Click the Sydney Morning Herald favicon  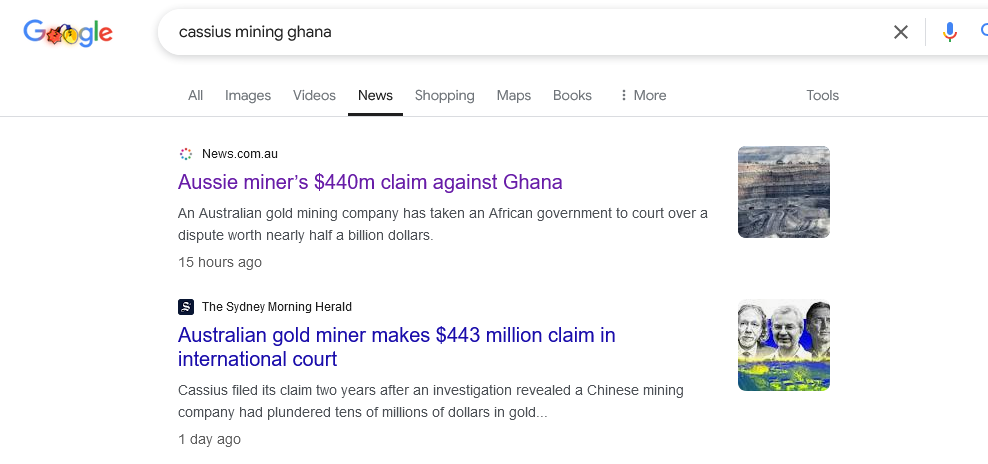click(186, 307)
